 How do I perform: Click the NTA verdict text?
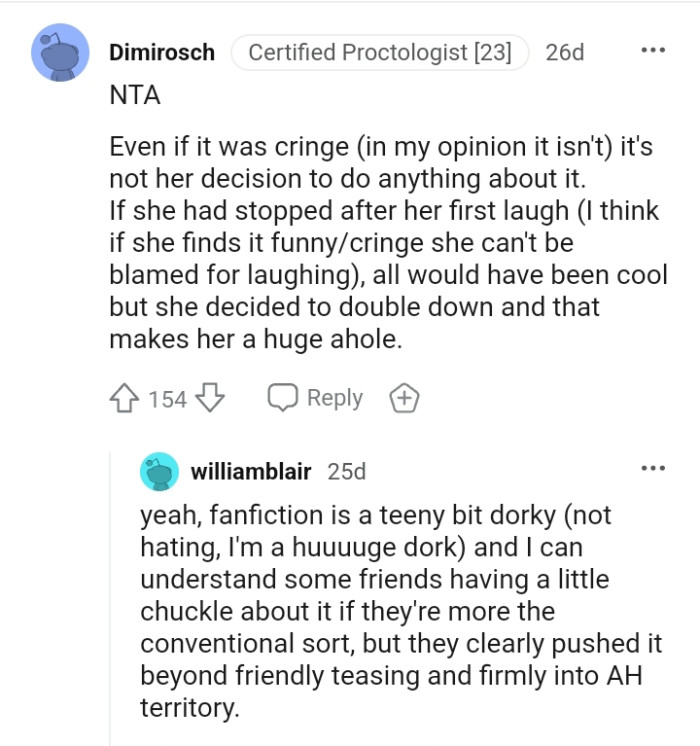coord(134,97)
